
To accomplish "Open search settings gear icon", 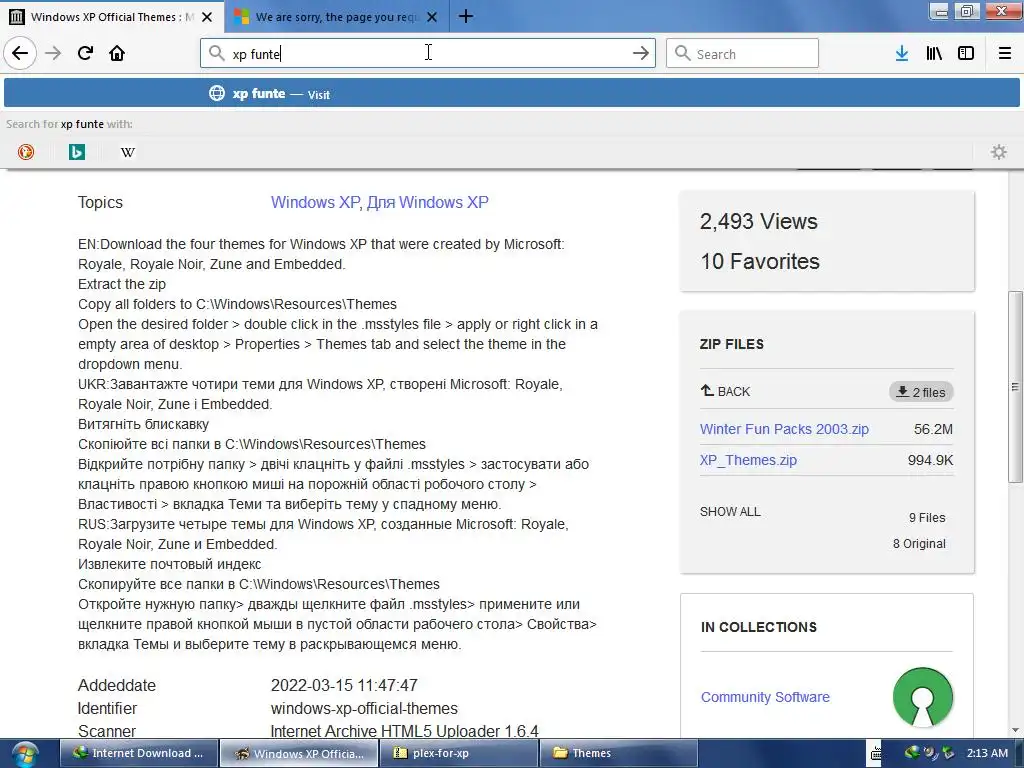I will (999, 152).
